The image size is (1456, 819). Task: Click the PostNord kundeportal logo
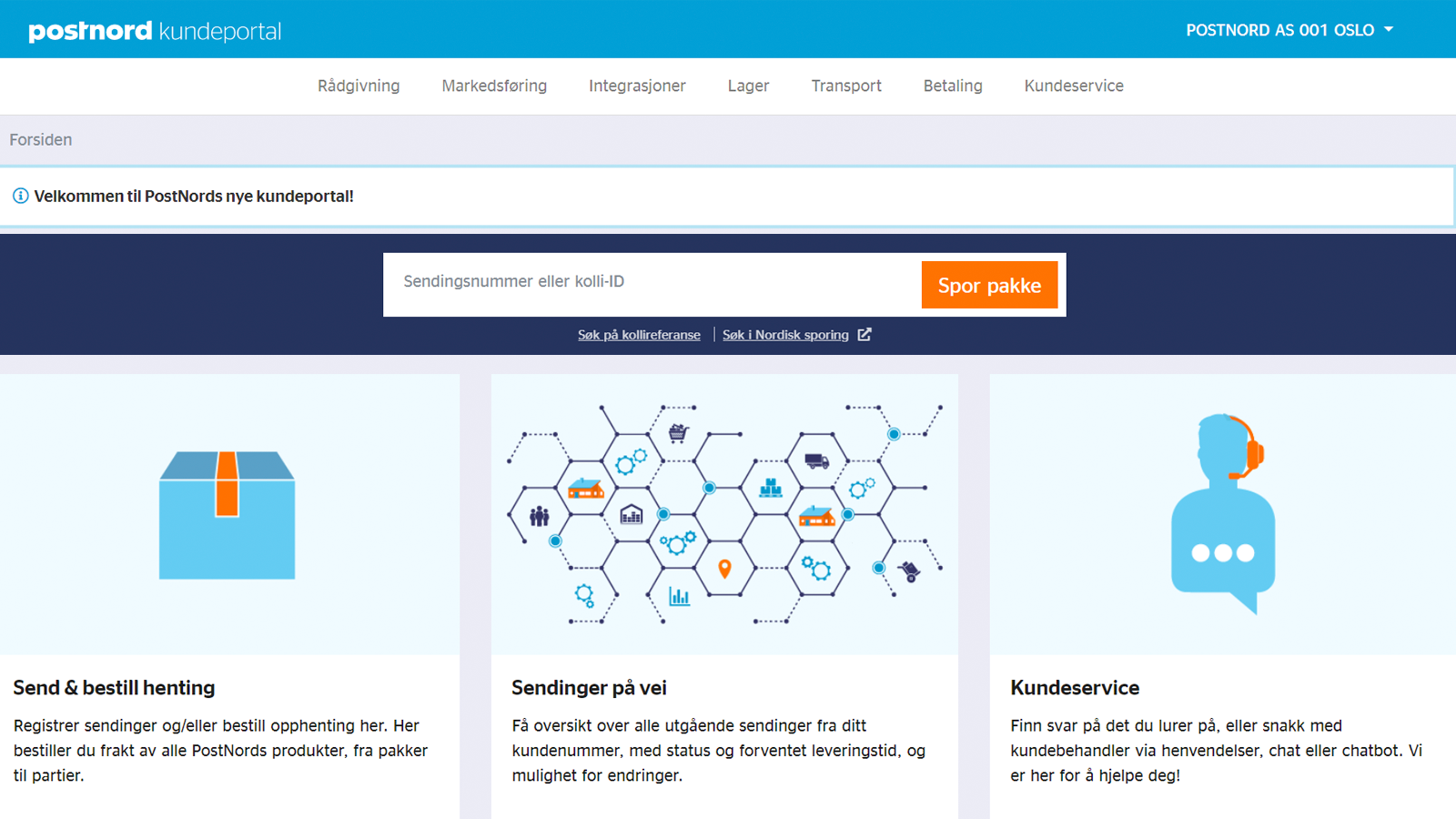coord(155,31)
